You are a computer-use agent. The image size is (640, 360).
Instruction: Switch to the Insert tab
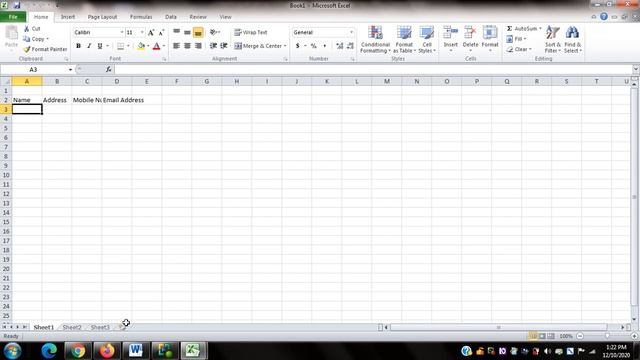(68, 17)
